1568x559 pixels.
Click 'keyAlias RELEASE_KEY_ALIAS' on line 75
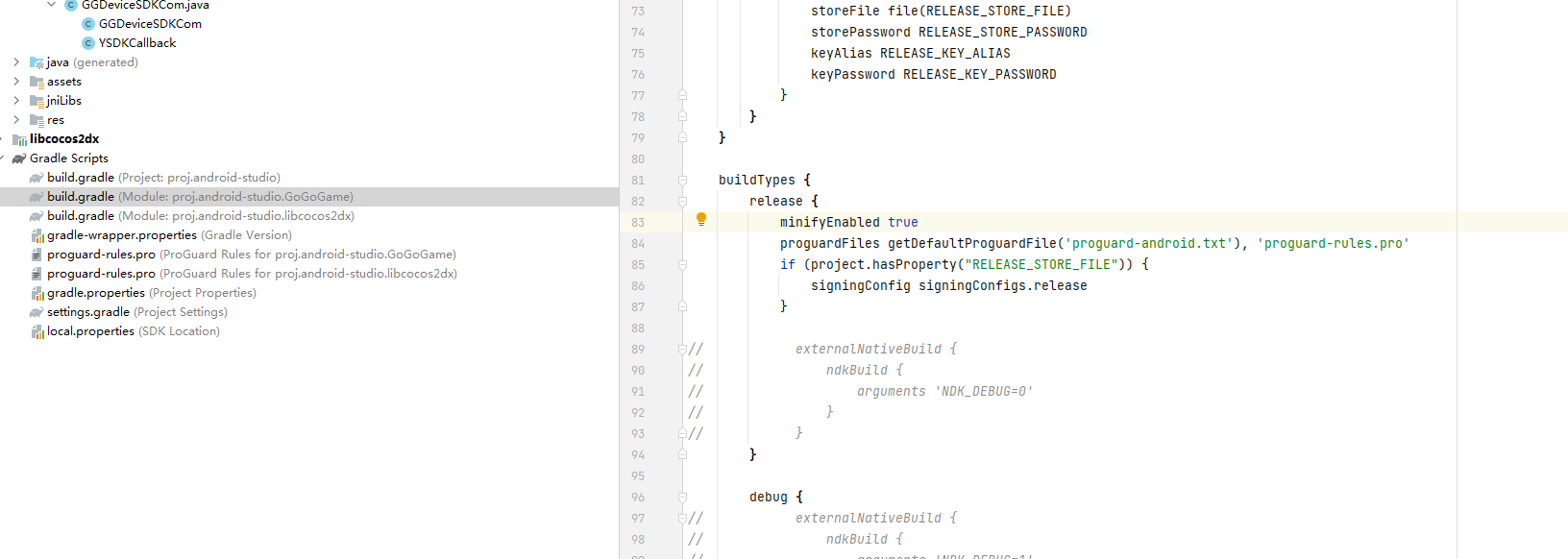[x=911, y=53]
